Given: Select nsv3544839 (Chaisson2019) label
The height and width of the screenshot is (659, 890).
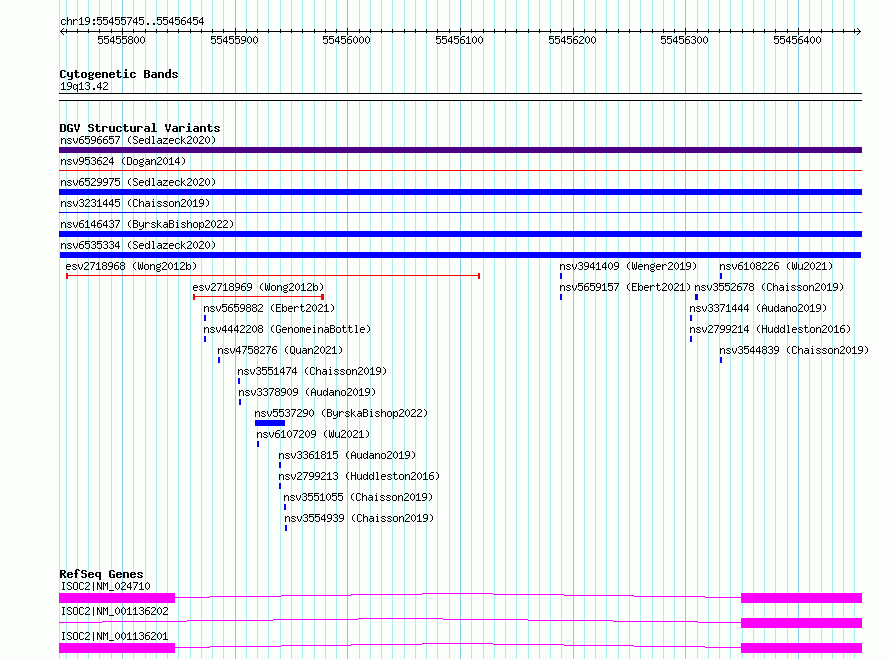Looking at the screenshot, I should [794, 350].
